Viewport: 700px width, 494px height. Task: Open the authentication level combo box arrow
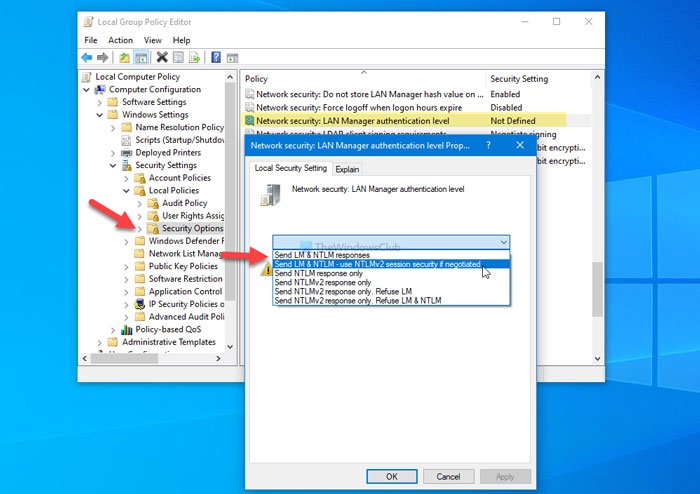click(x=502, y=241)
